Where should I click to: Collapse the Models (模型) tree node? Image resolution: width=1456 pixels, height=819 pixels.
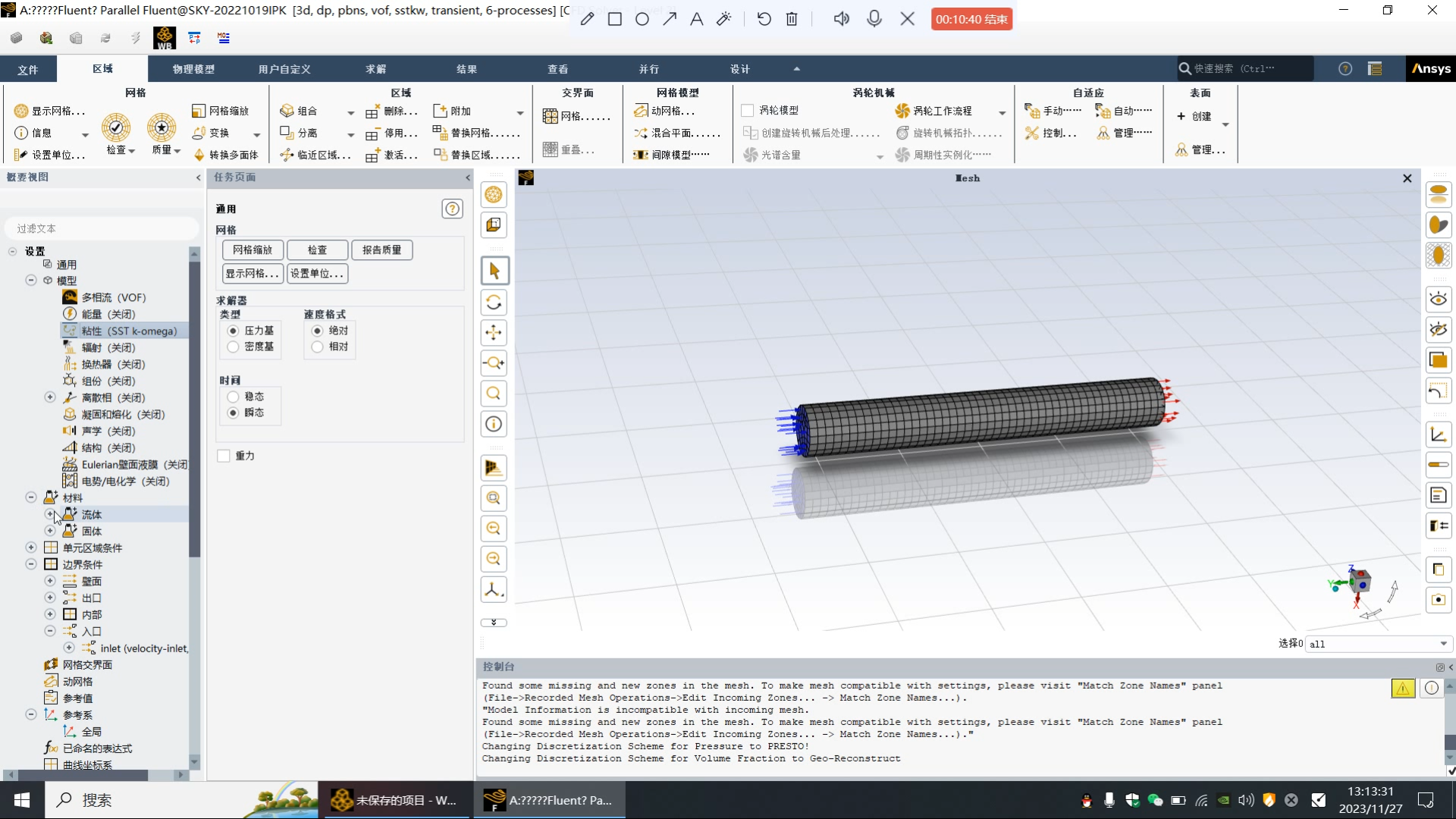point(31,280)
